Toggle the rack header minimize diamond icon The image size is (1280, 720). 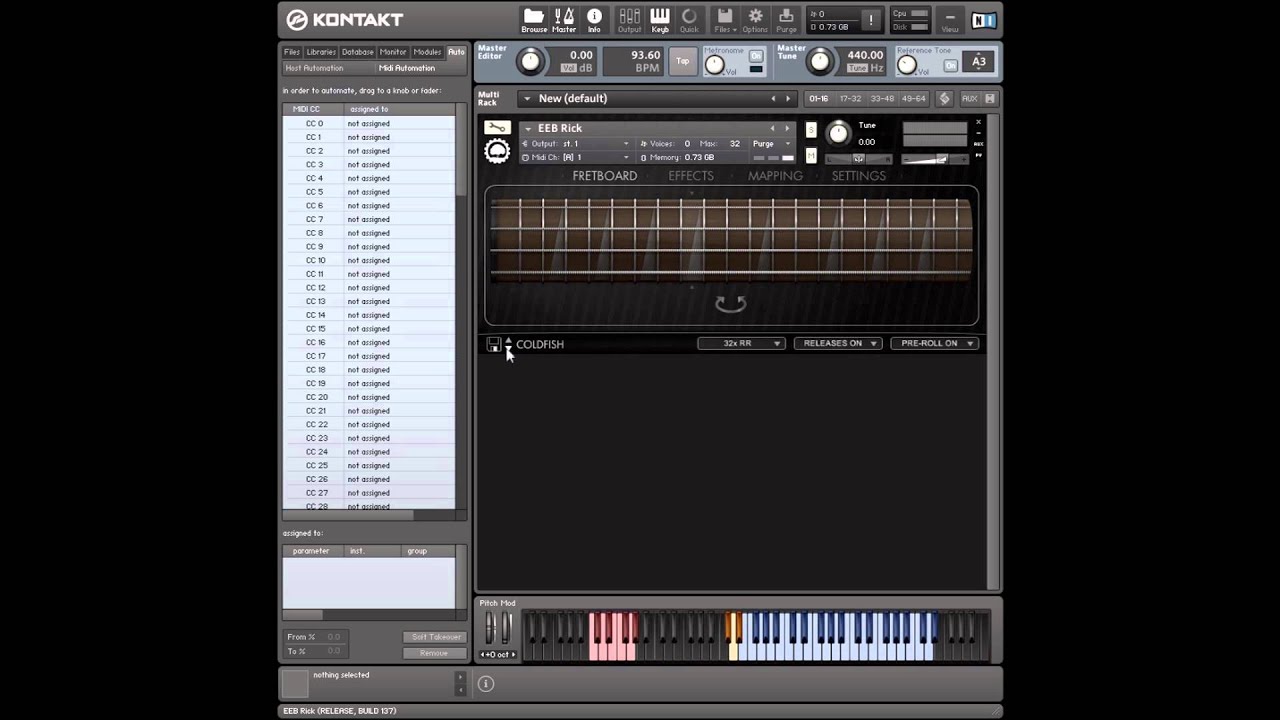(x=944, y=98)
